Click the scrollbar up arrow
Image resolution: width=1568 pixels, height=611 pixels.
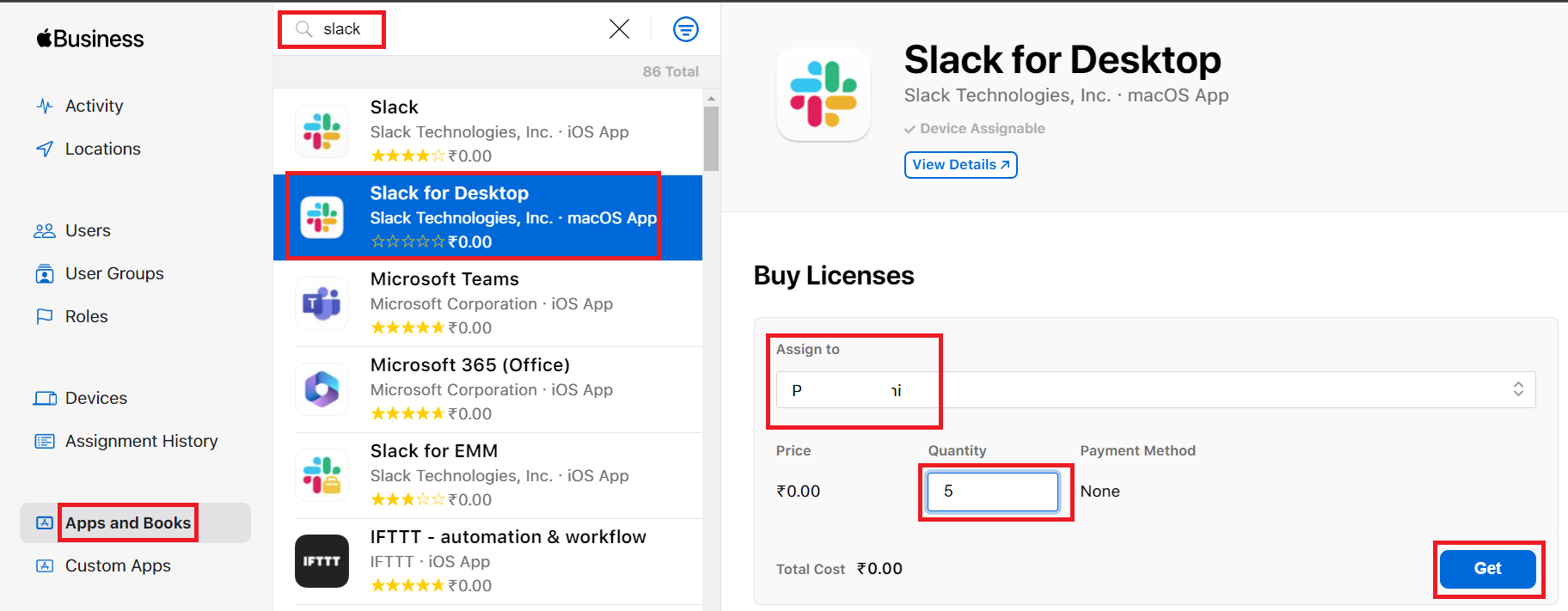tap(711, 98)
